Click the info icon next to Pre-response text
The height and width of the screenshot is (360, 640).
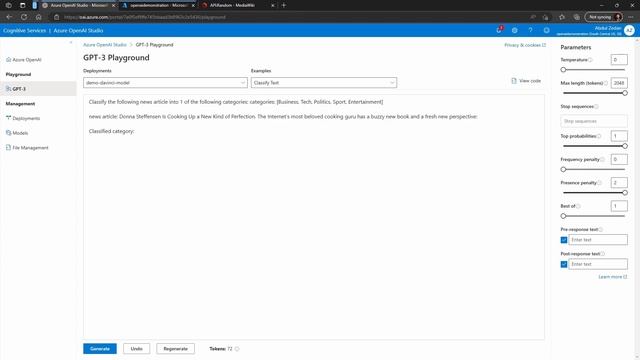coord(601,229)
